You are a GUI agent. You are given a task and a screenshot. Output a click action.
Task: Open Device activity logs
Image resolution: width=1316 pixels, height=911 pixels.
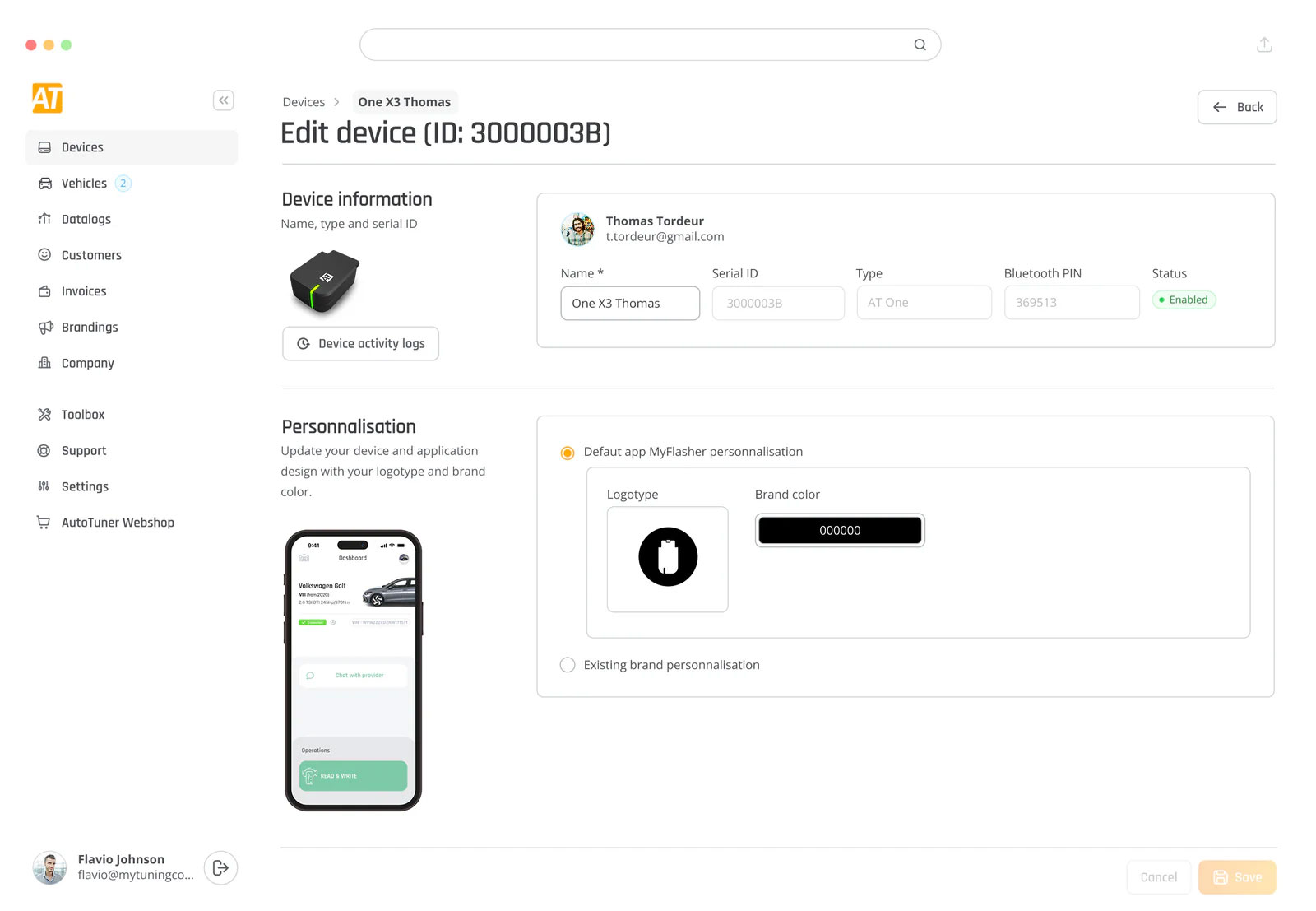[x=360, y=344]
